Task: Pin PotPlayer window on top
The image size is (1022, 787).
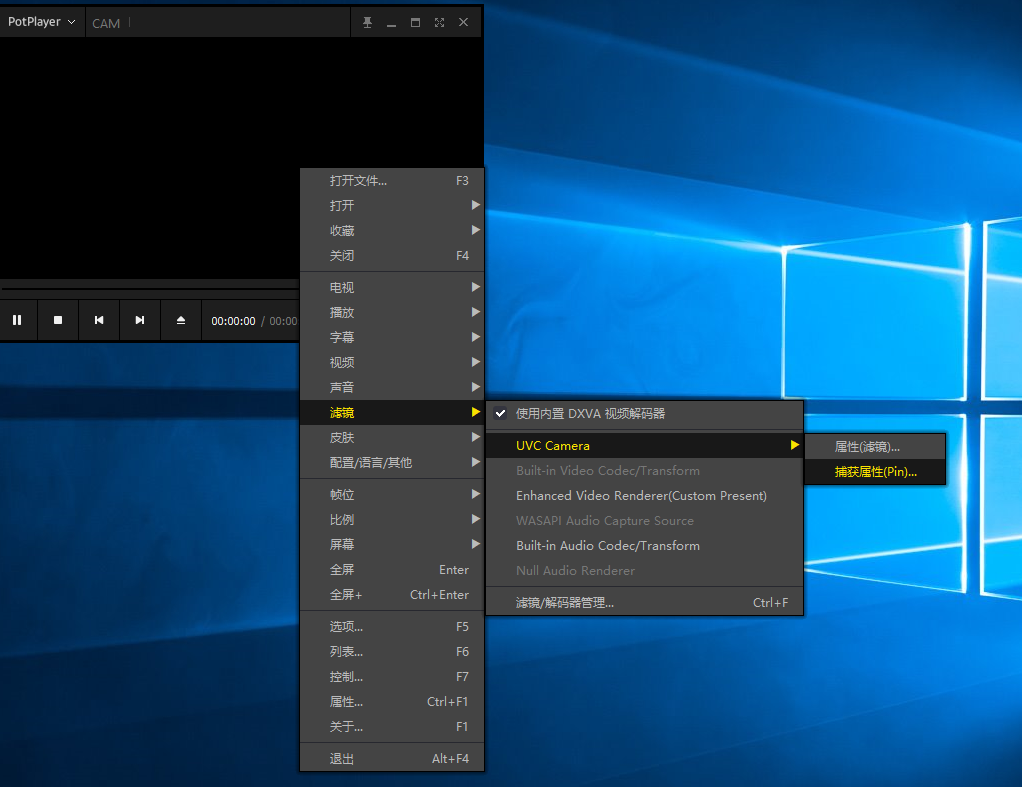Action: tap(367, 22)
